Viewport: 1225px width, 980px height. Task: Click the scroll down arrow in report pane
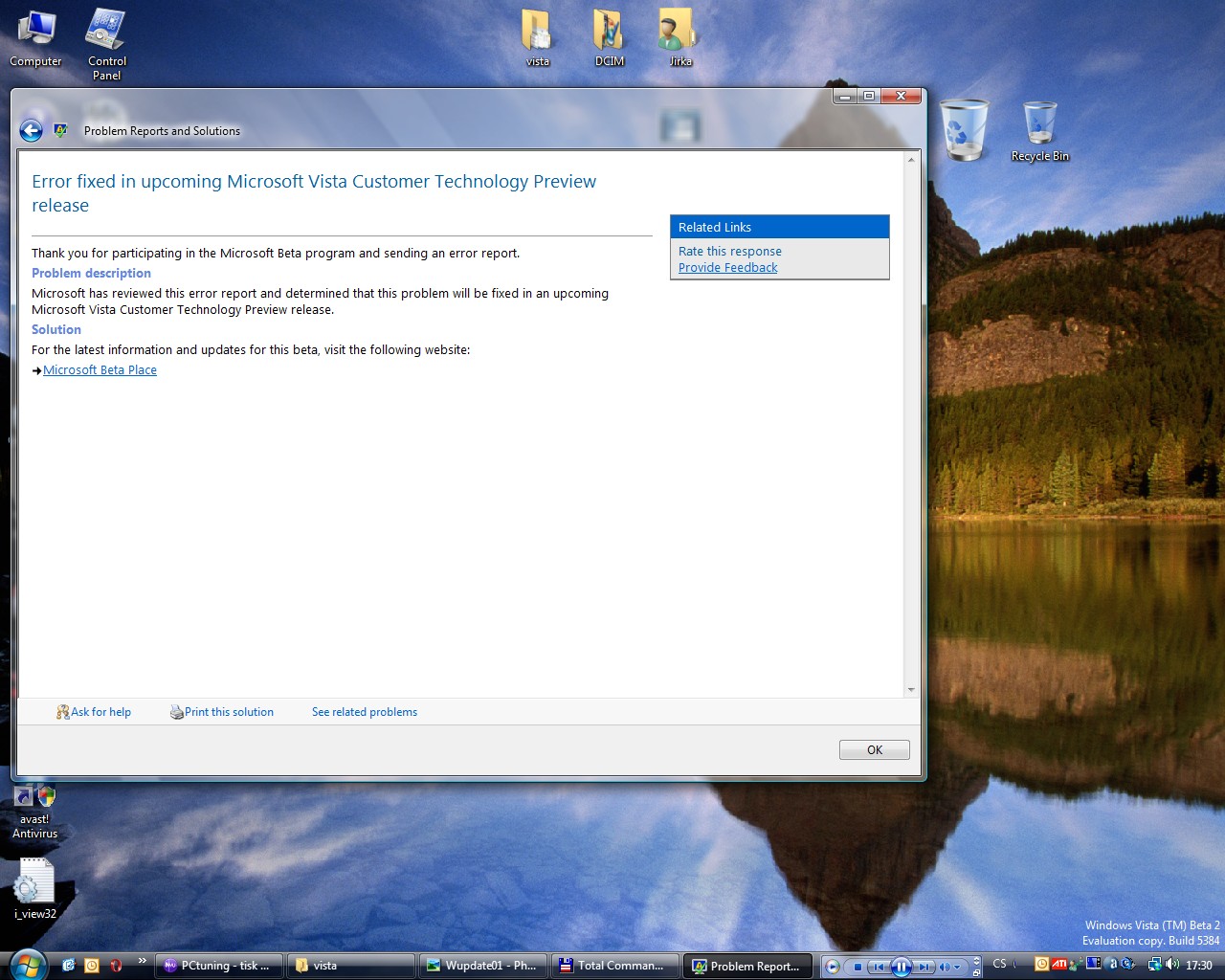pyautogui.click(x=911, y=689)
